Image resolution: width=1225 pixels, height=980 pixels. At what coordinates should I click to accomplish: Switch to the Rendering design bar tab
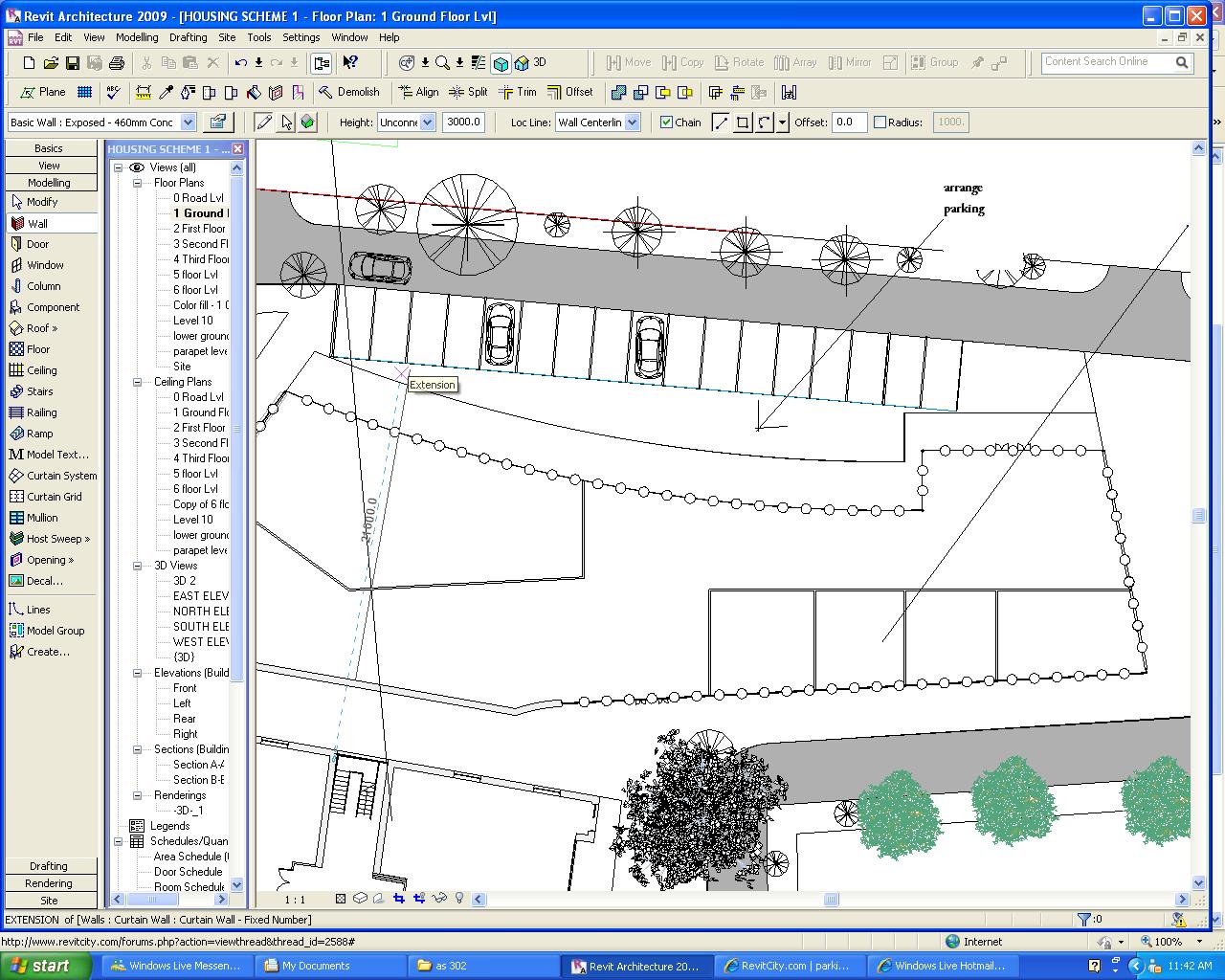[x=49, y=883]
